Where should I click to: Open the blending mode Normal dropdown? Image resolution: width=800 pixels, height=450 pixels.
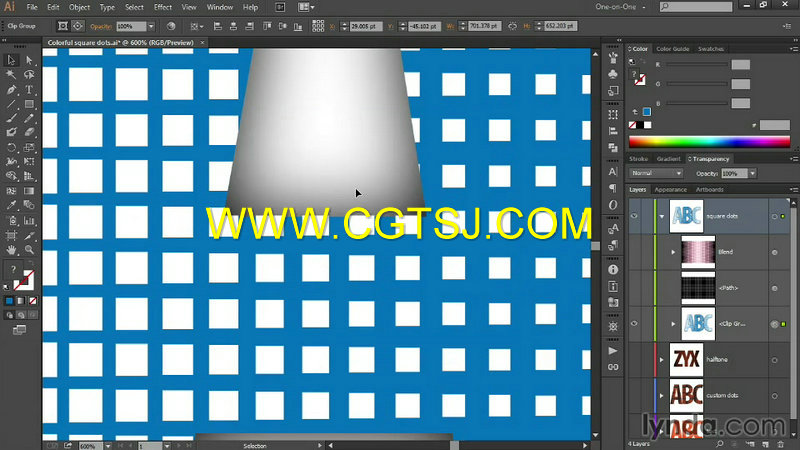coord(656,173)
